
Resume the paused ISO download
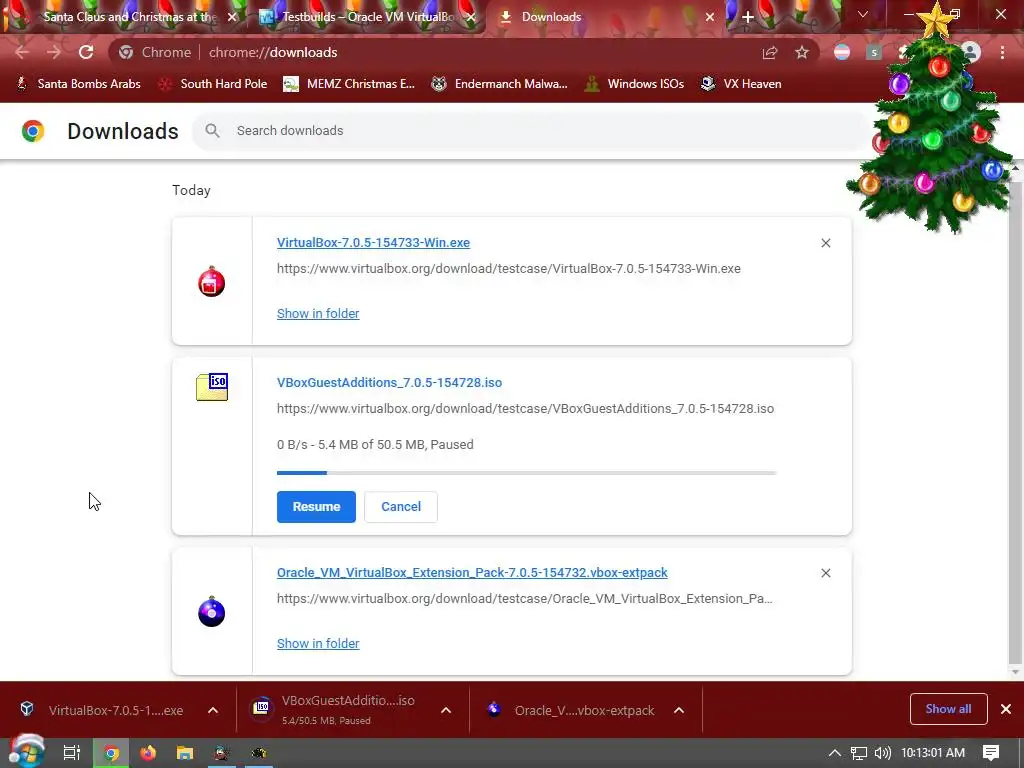pyautogui.click(x=316, y=507)
